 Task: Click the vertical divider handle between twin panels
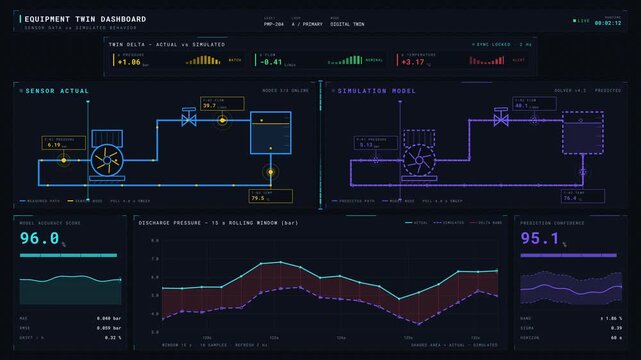320,145
